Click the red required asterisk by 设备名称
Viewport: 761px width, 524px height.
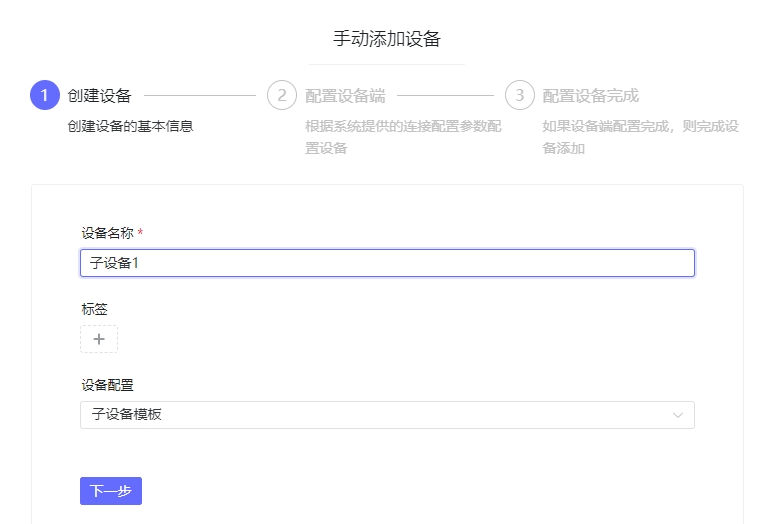[x=140, y=233]
